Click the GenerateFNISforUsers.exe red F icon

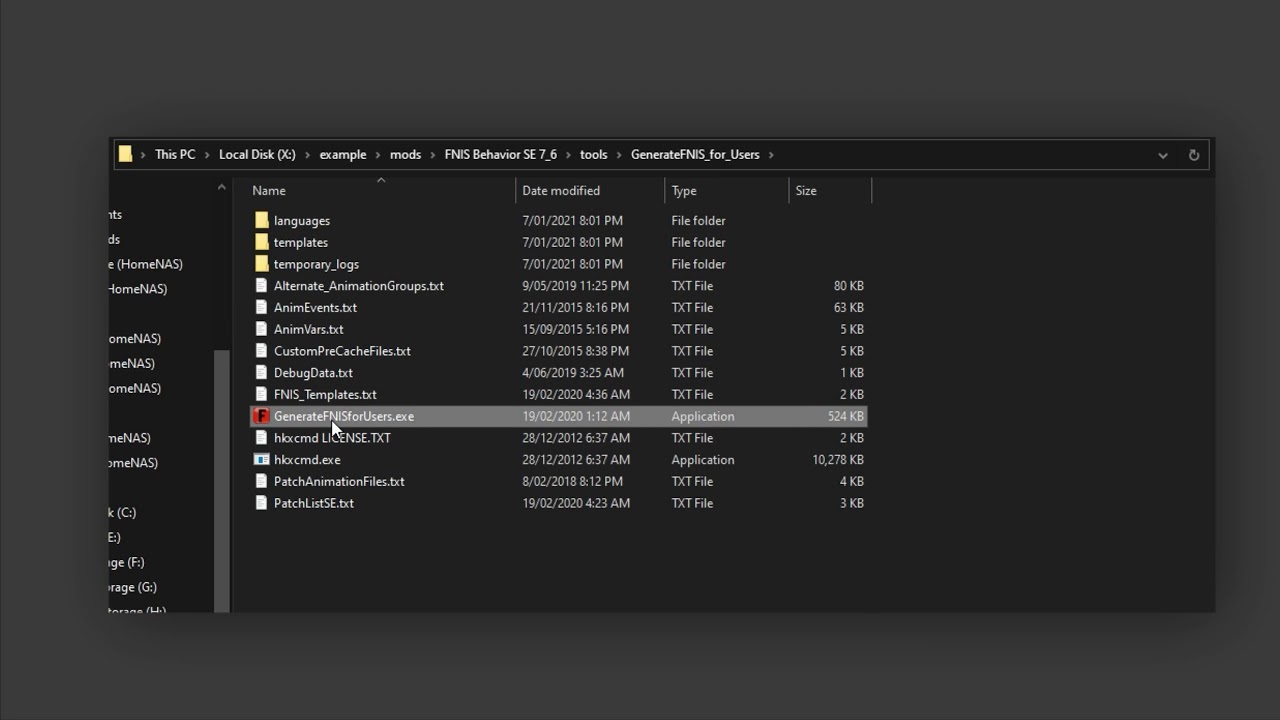coord(262,416)
